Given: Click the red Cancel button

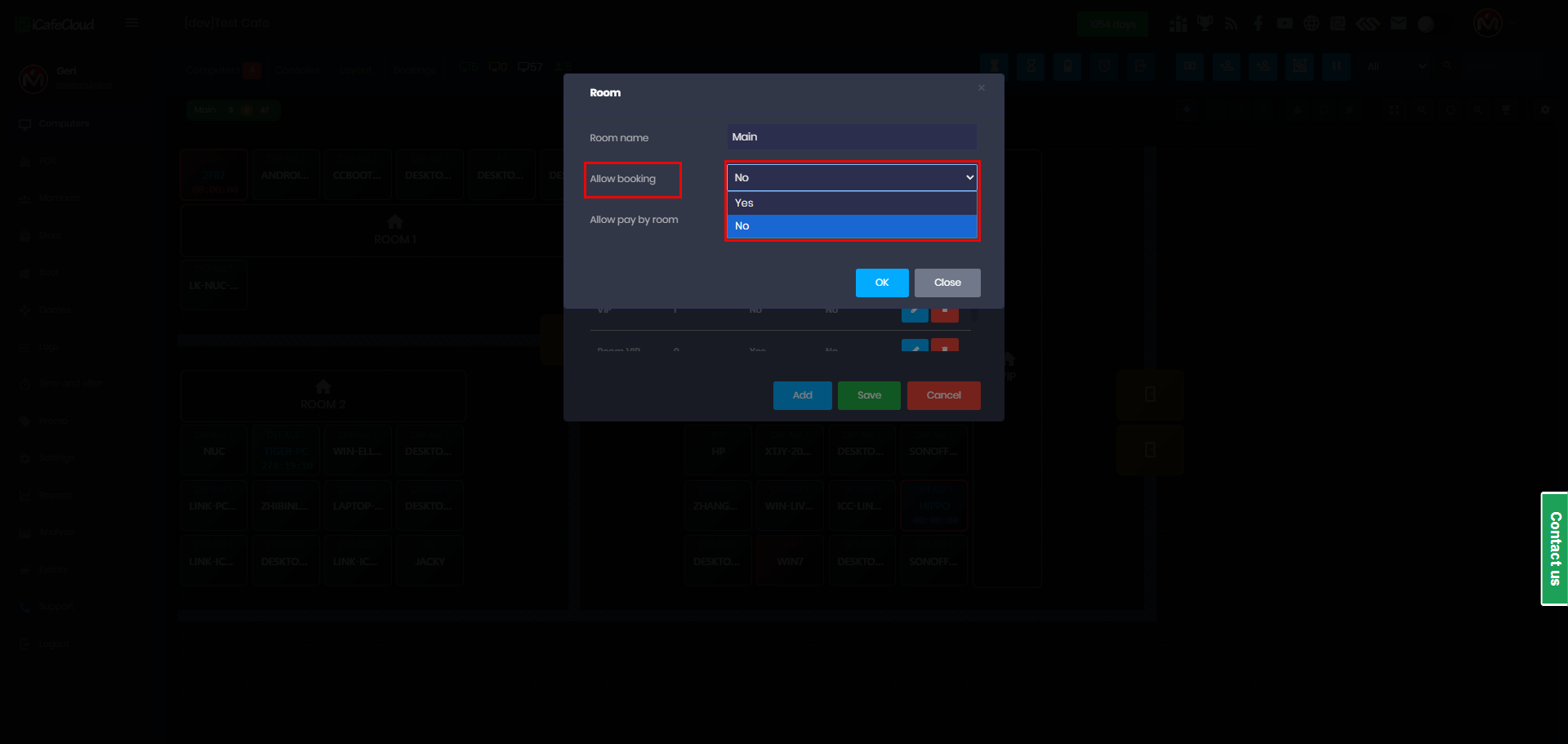Looking at the screenshot, I should click(943, 395).
